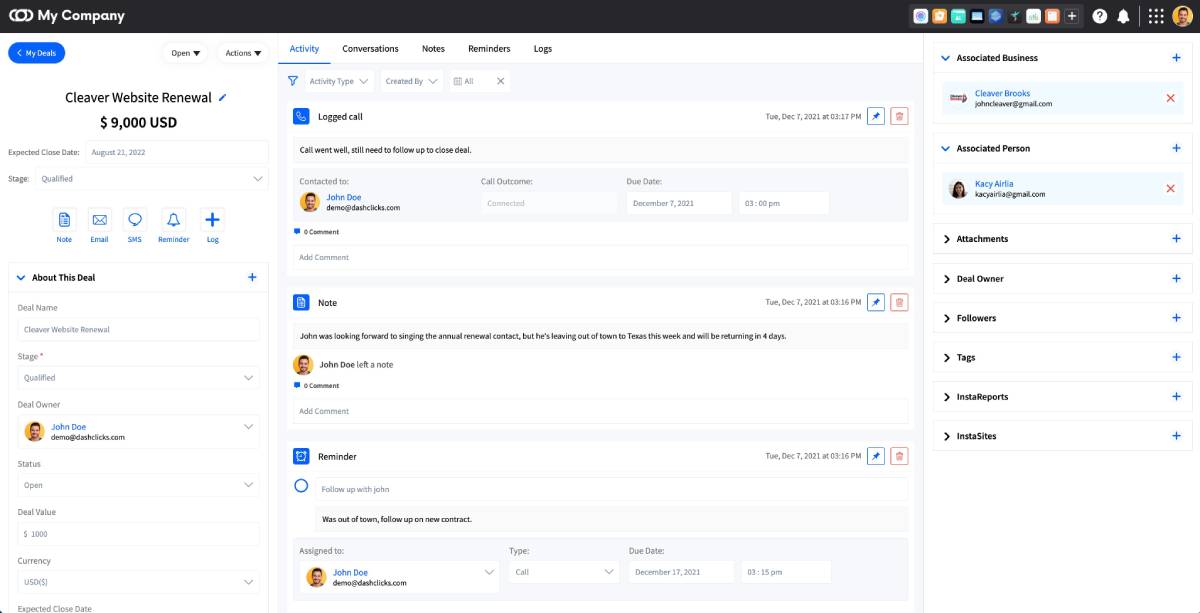Open the Activity Type filter dropdown

point(338,81)
